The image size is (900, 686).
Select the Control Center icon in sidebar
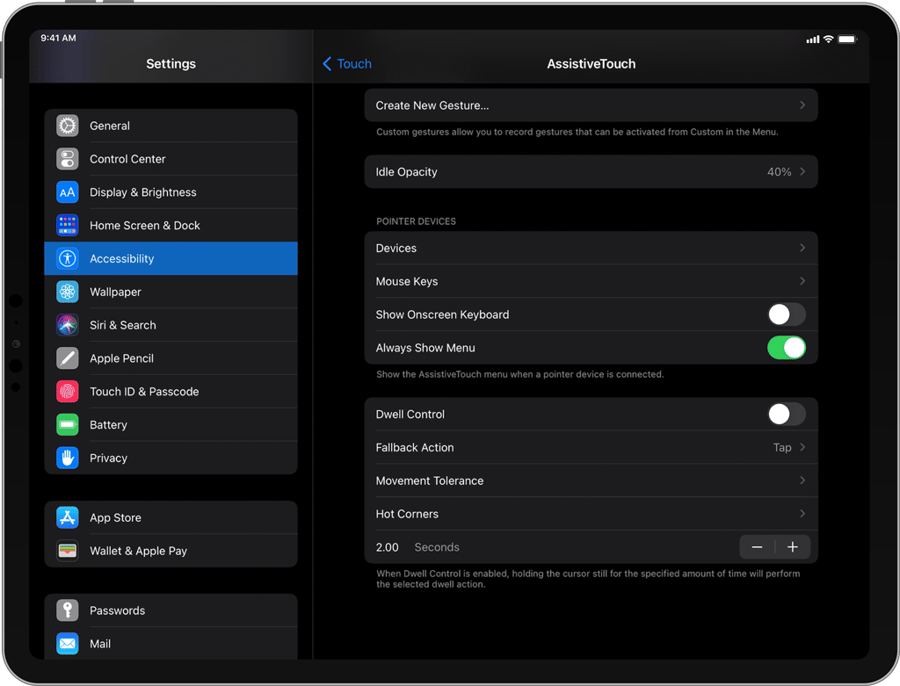[67, 159]
